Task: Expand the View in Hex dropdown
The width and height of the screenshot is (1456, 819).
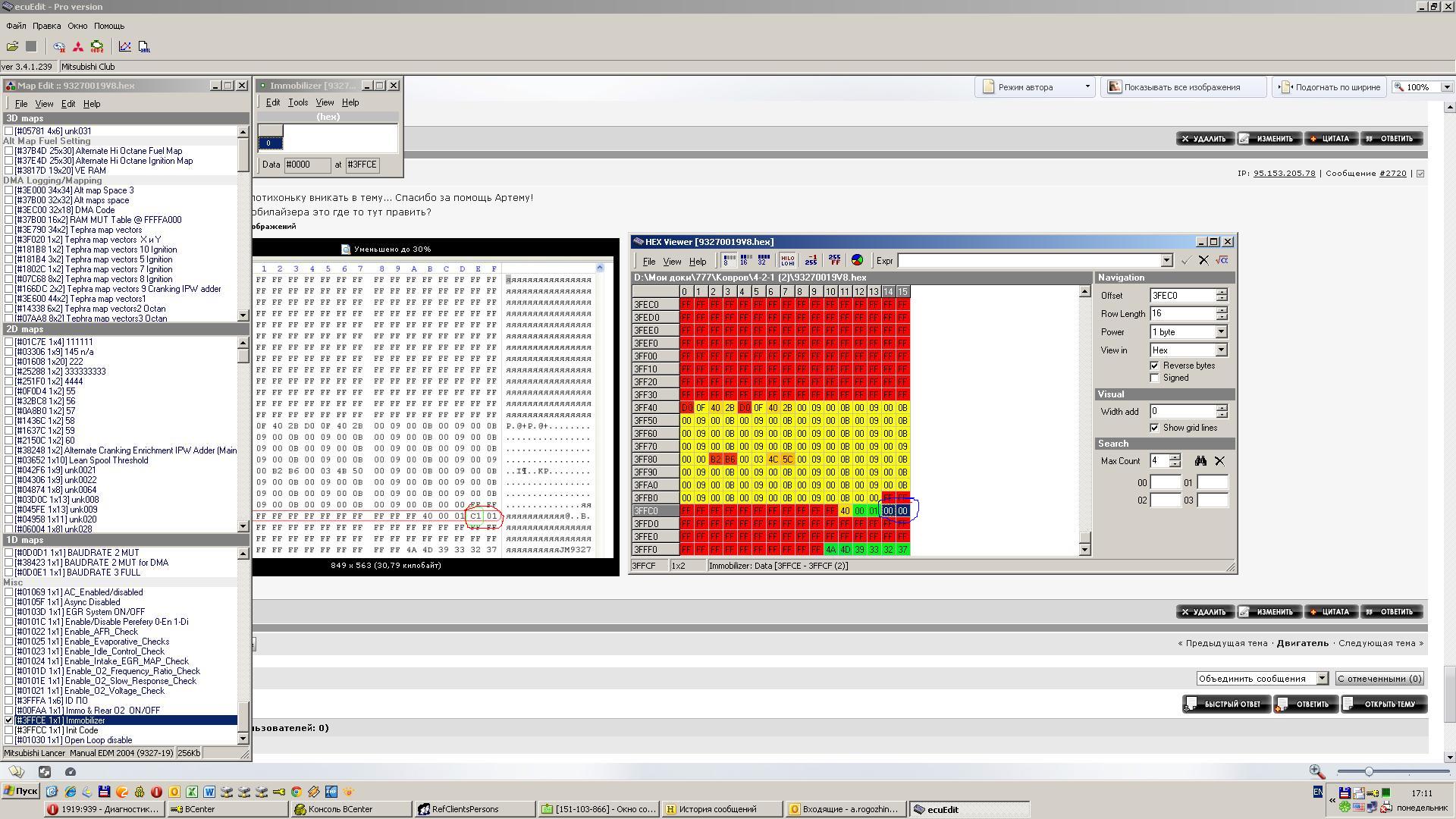Action: pos(1221,350)
